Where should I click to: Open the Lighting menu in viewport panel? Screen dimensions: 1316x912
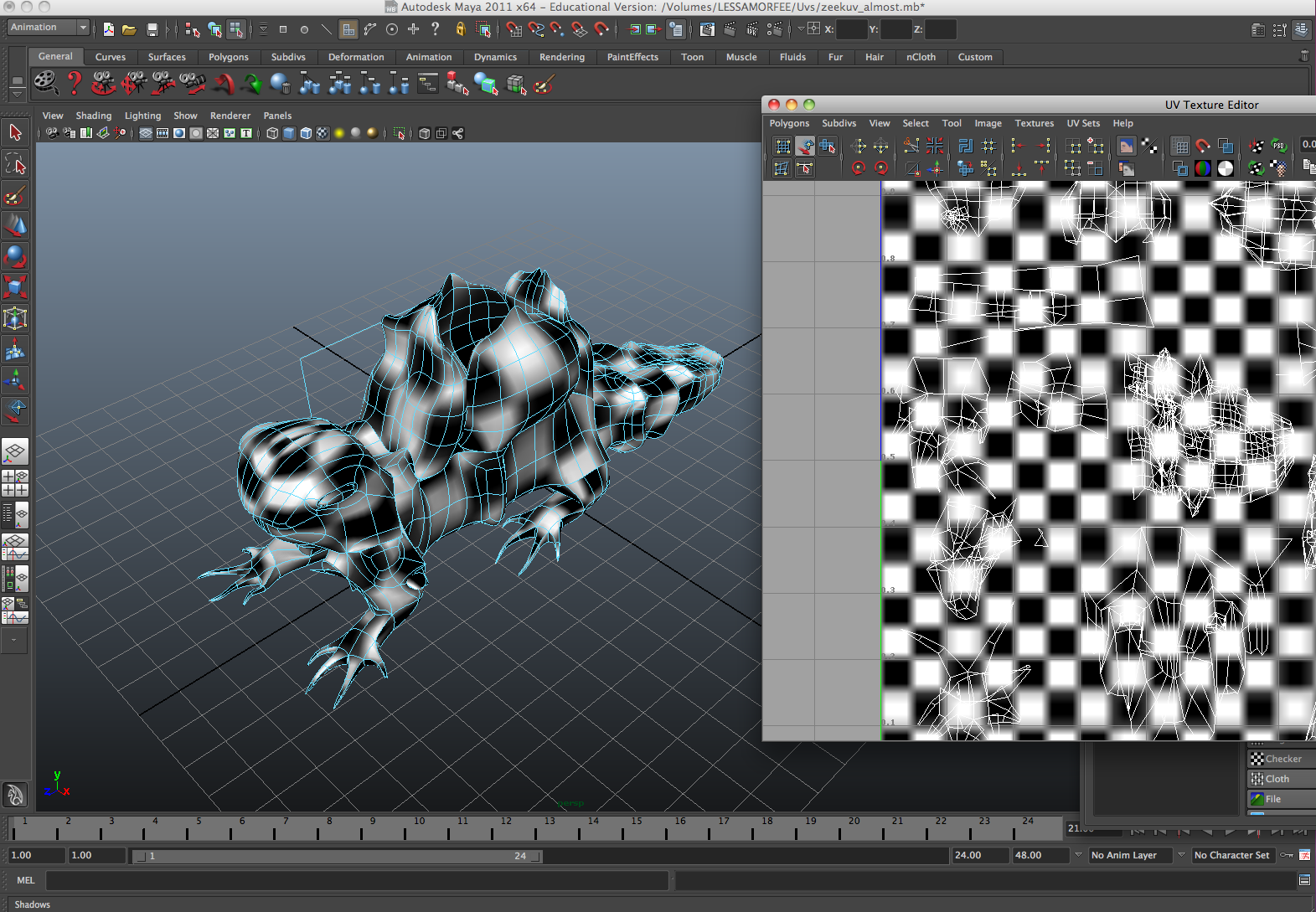click(142, 116)
